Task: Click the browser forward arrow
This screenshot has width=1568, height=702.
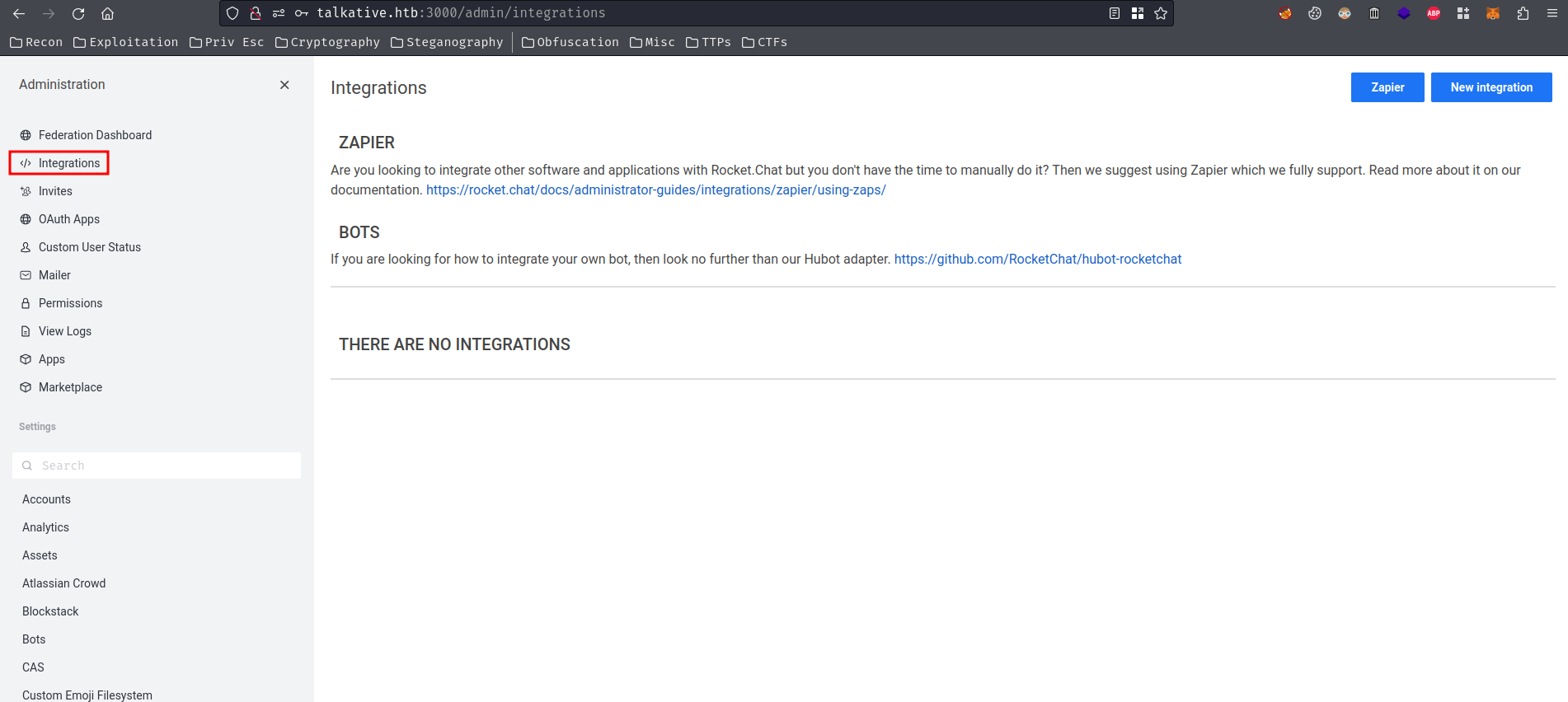Action: point(49,13)
